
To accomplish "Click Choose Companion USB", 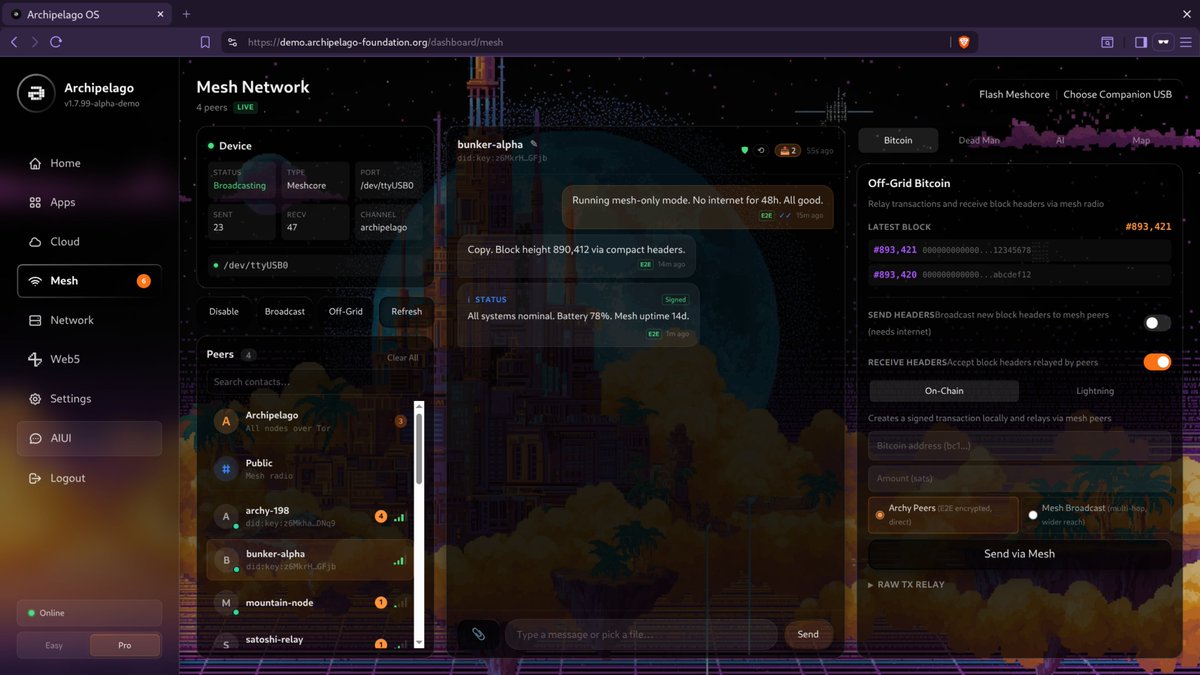I will pyautogui.click(x=1117, y=94).
